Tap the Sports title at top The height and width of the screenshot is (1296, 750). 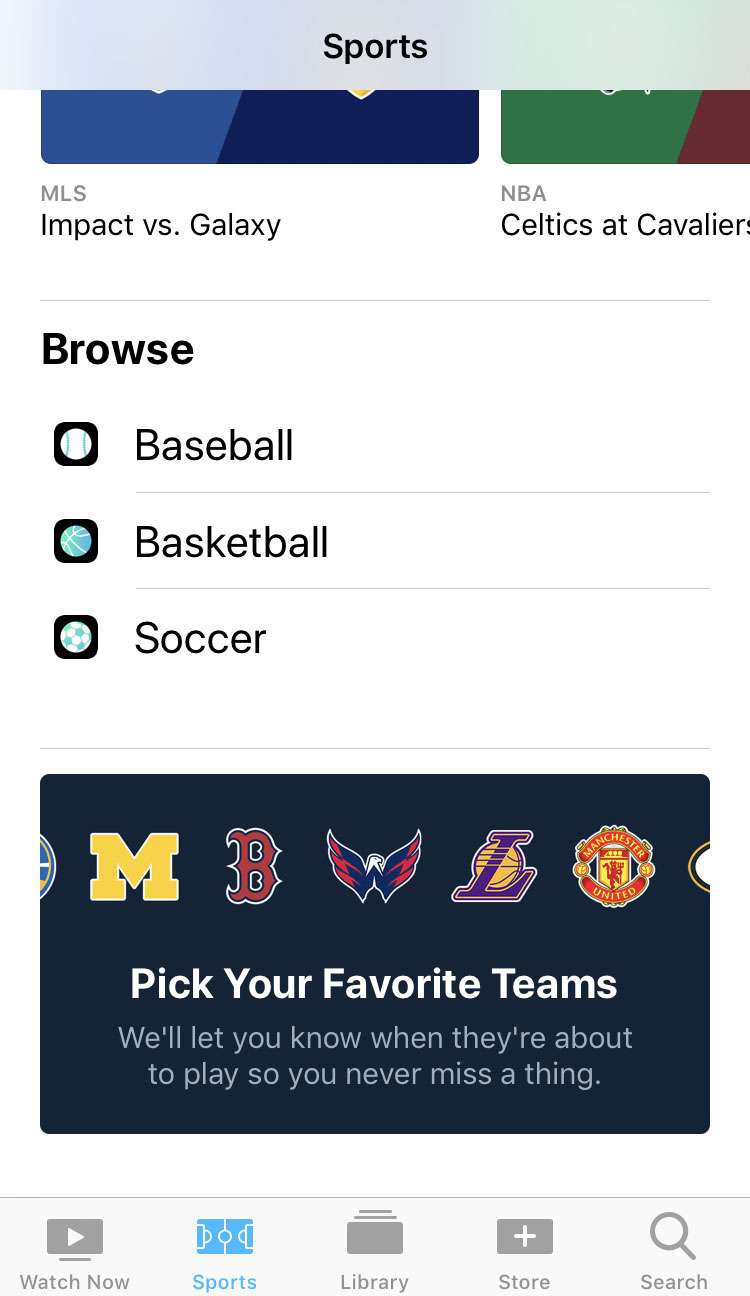375,46
